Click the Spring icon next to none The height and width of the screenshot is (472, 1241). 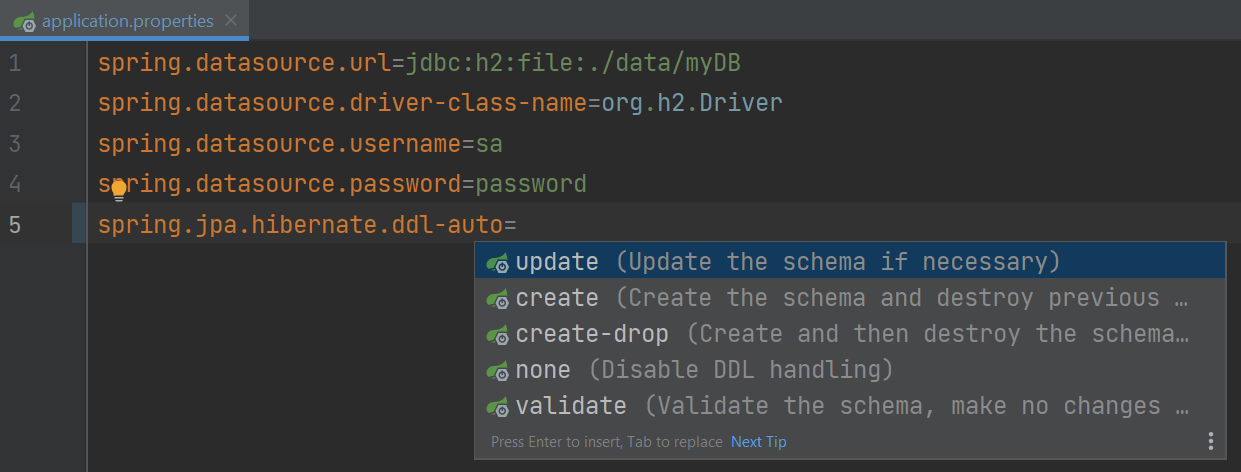497,371
